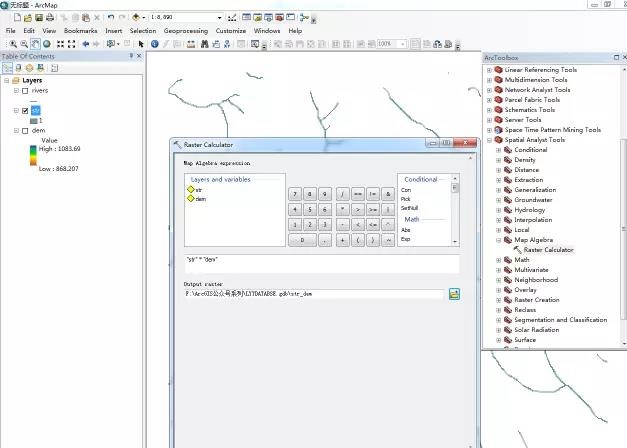Click the browse folder icon for Output raster
Screen dimensions: 627x448
click(454, 294)
